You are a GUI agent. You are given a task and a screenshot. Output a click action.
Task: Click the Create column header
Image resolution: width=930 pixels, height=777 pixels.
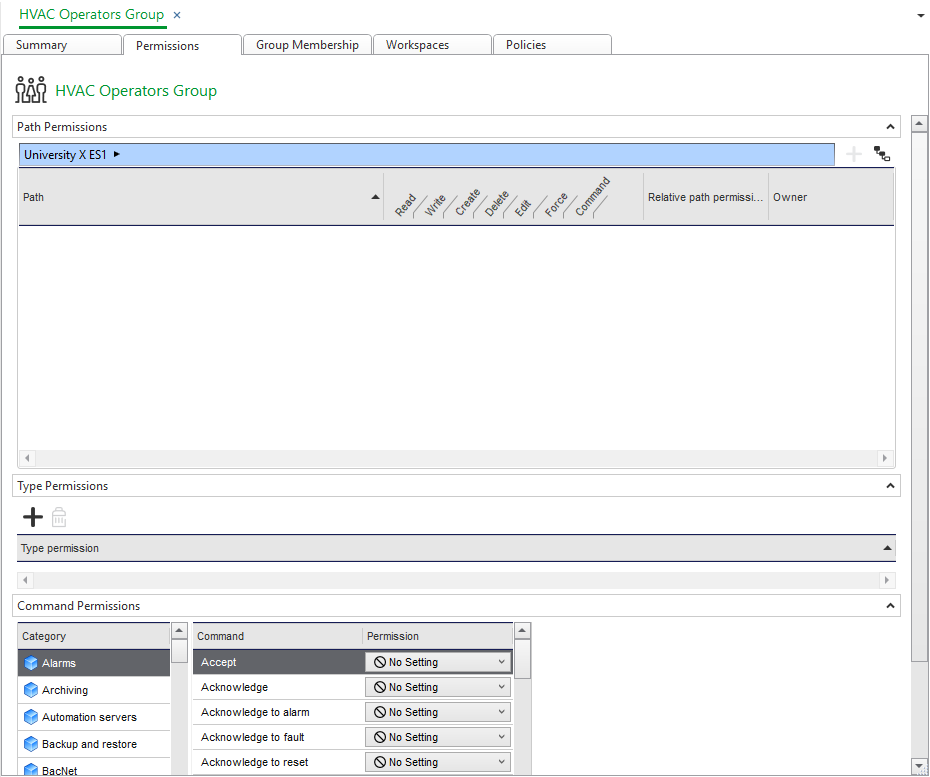(x=467, y=202)
